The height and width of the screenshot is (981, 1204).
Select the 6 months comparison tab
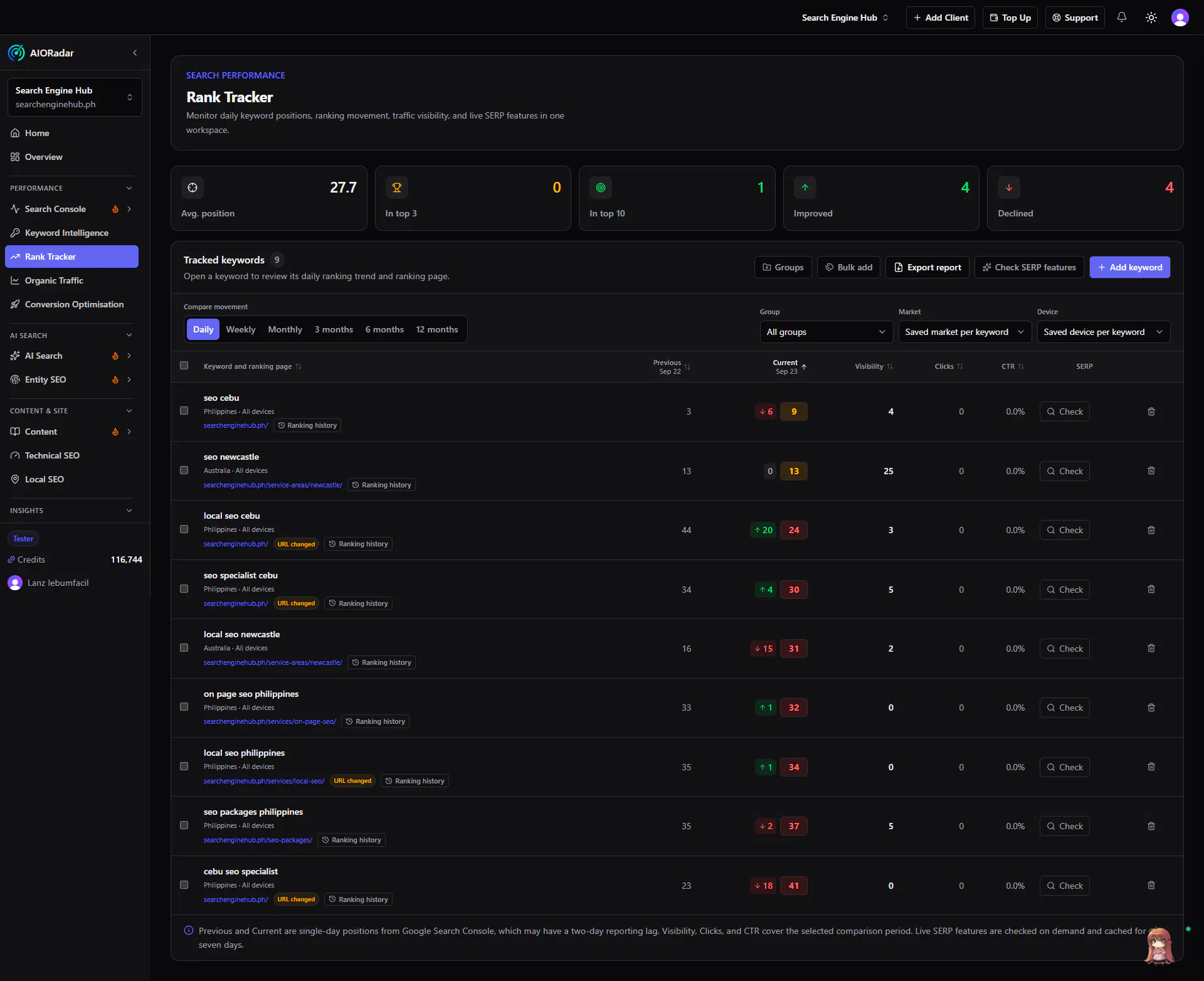384,329
